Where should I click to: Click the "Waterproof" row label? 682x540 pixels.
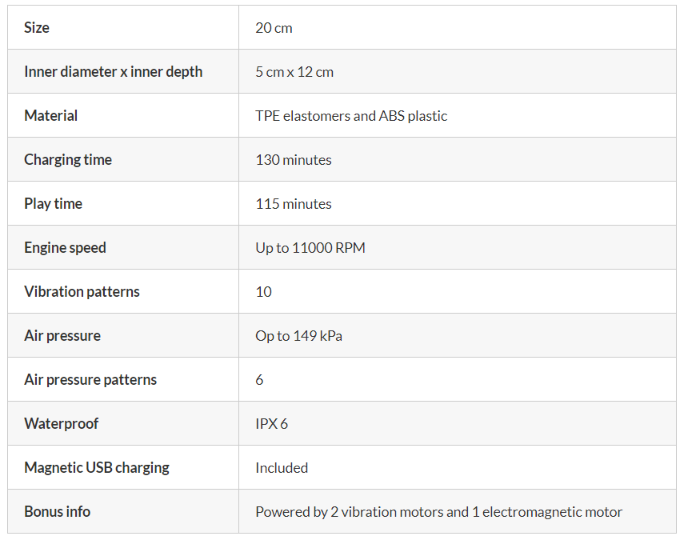tap(61, 424)
